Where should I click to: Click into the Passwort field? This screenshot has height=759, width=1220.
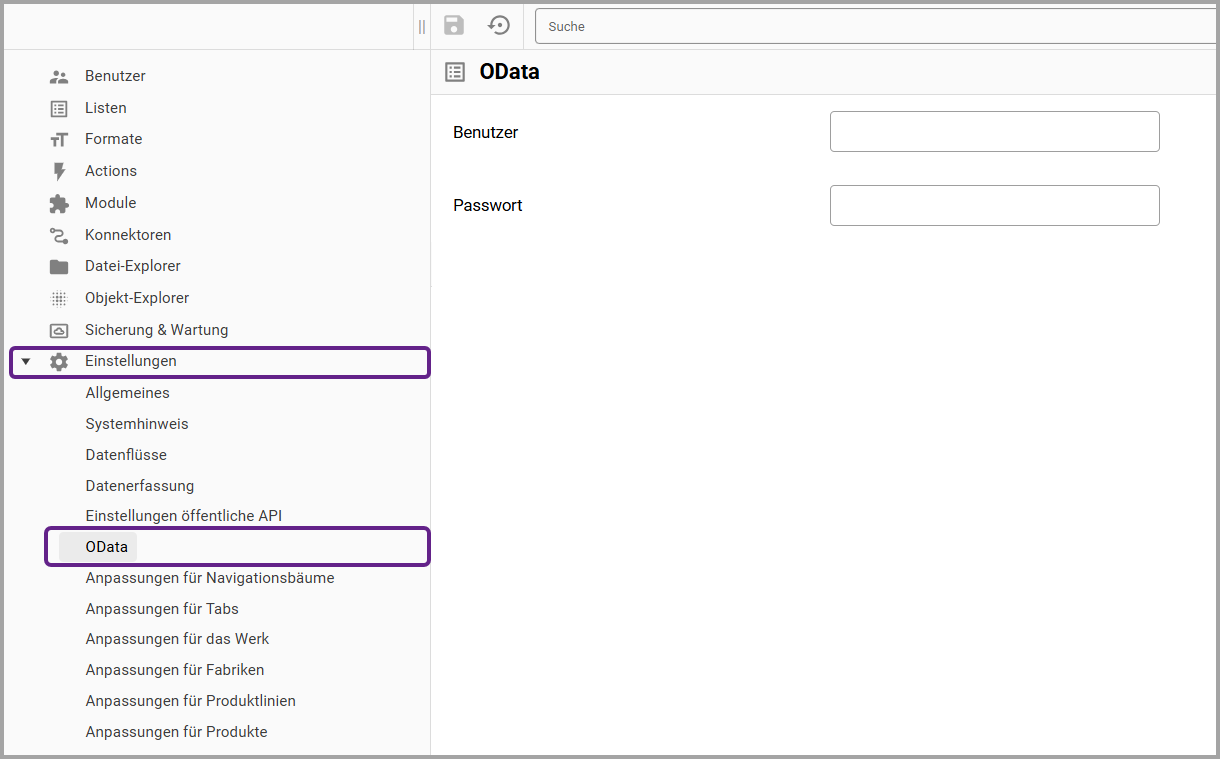(x=994, y=205)
